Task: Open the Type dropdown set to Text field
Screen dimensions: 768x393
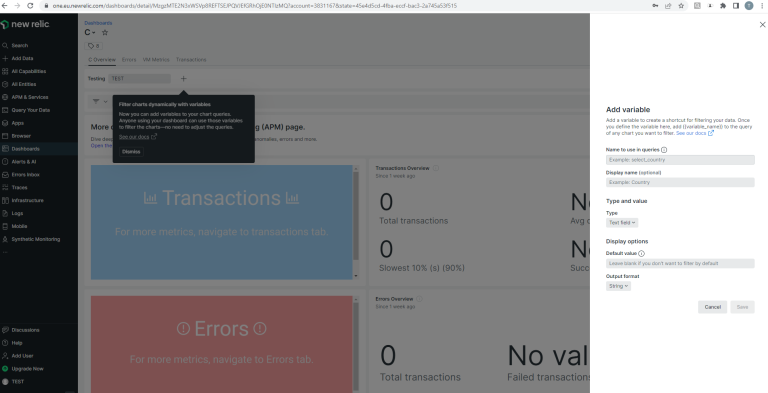Action: click(622, 222)
